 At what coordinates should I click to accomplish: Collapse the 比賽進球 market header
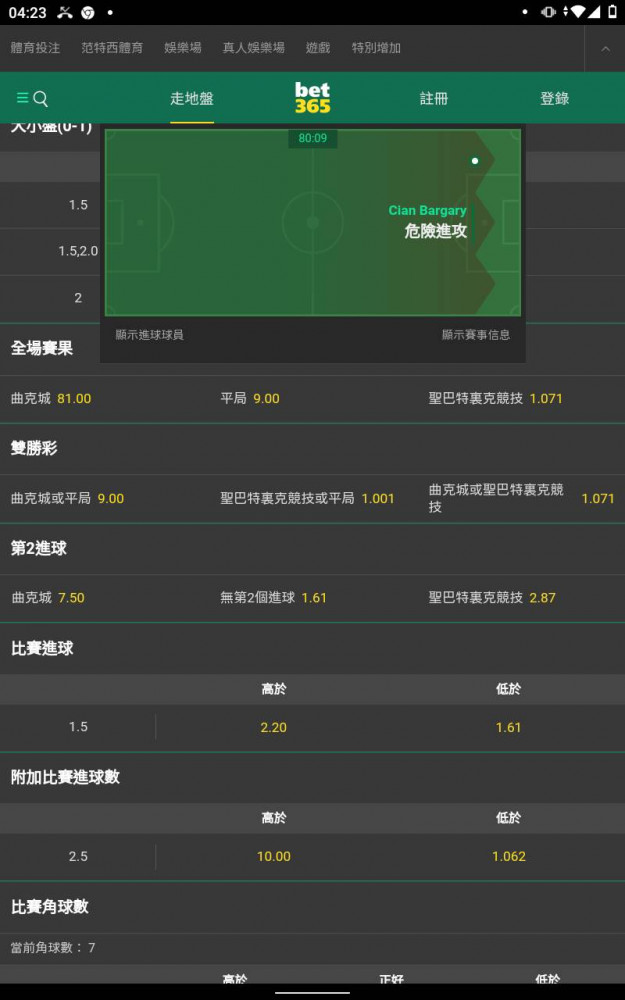(x=312, y=649)
